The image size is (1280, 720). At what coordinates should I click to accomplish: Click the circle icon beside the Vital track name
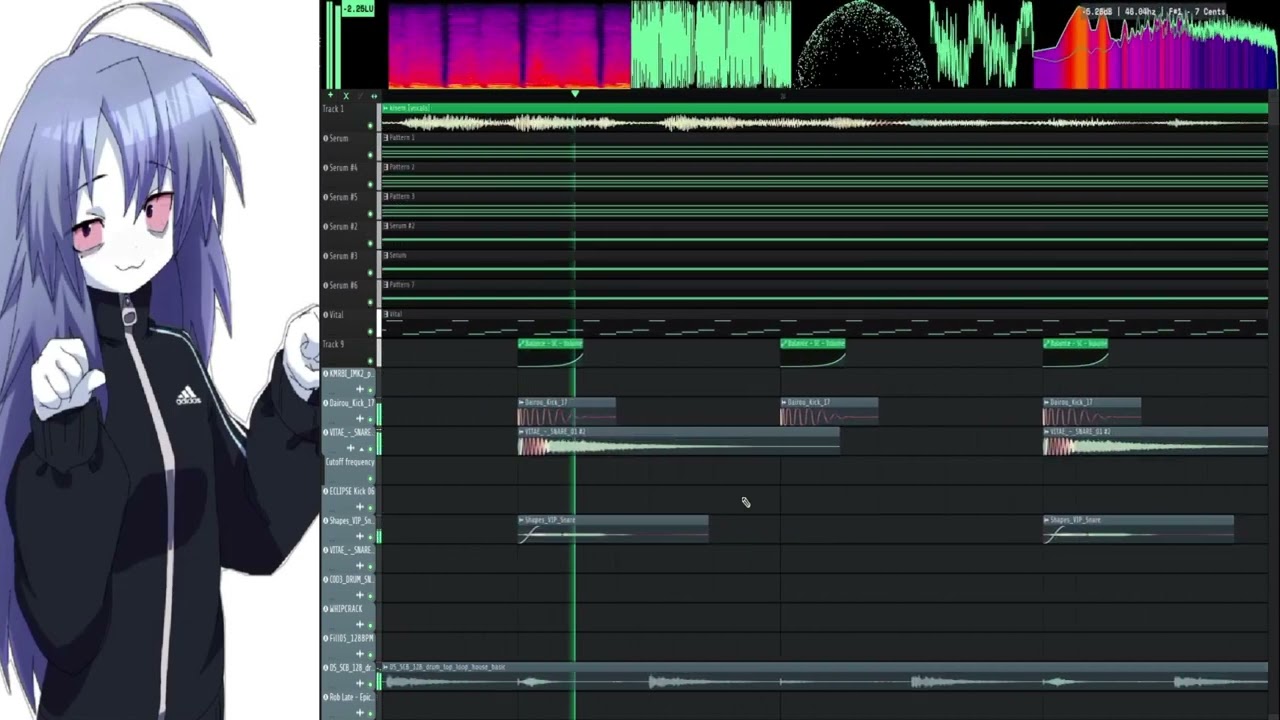pyautogui.click(x=326, y=315)
